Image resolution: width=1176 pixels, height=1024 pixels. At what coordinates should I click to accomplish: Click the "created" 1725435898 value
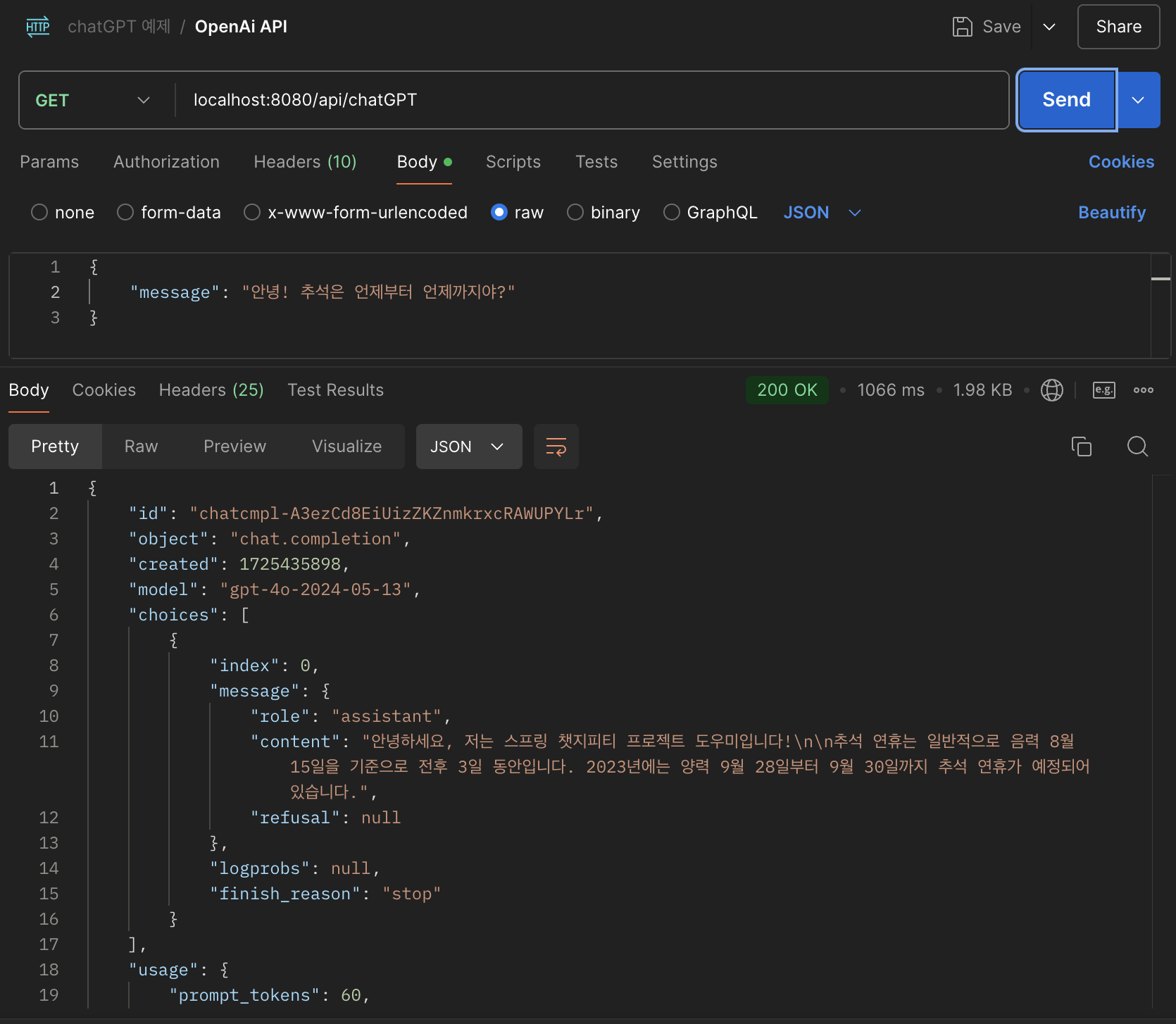(x=289, y=564)
